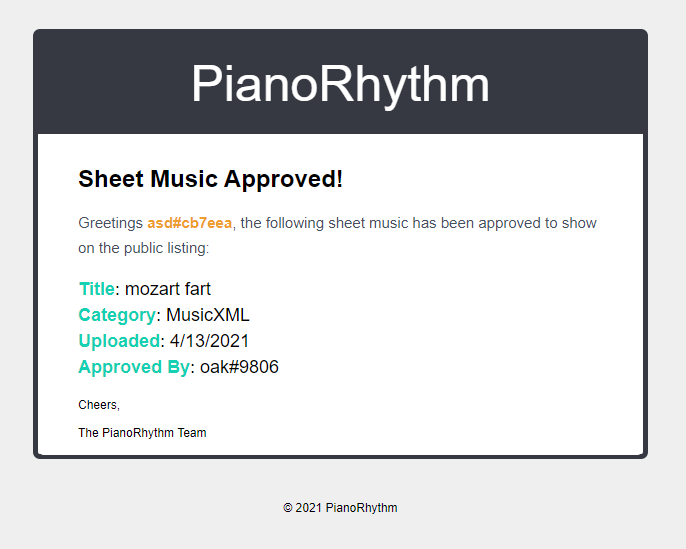The height and width of the screenshot is (549, 686).
Task: Click the word Greetings
Action: tap(111, 224)
